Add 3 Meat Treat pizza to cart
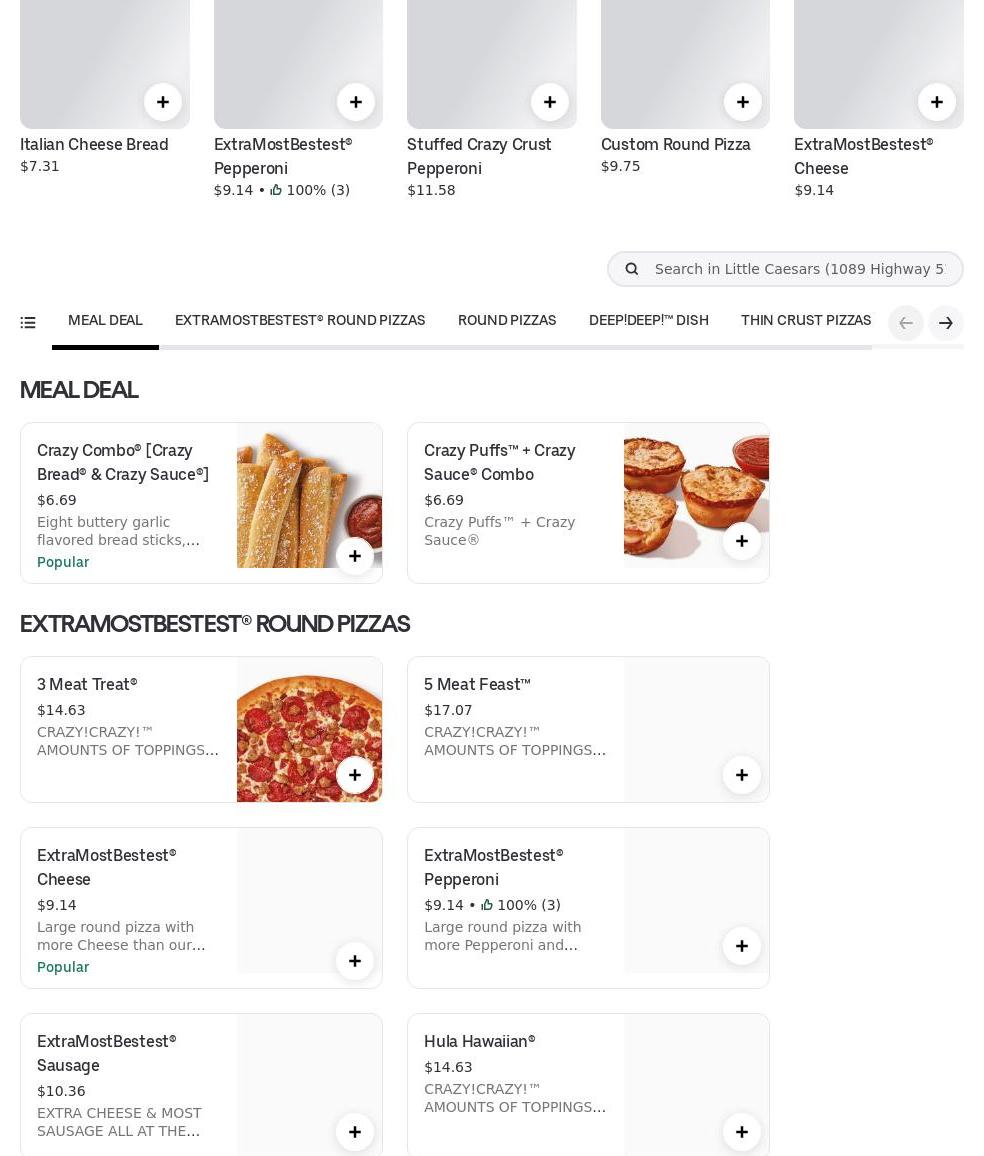 pyautogui.click(x=355, y=775)
